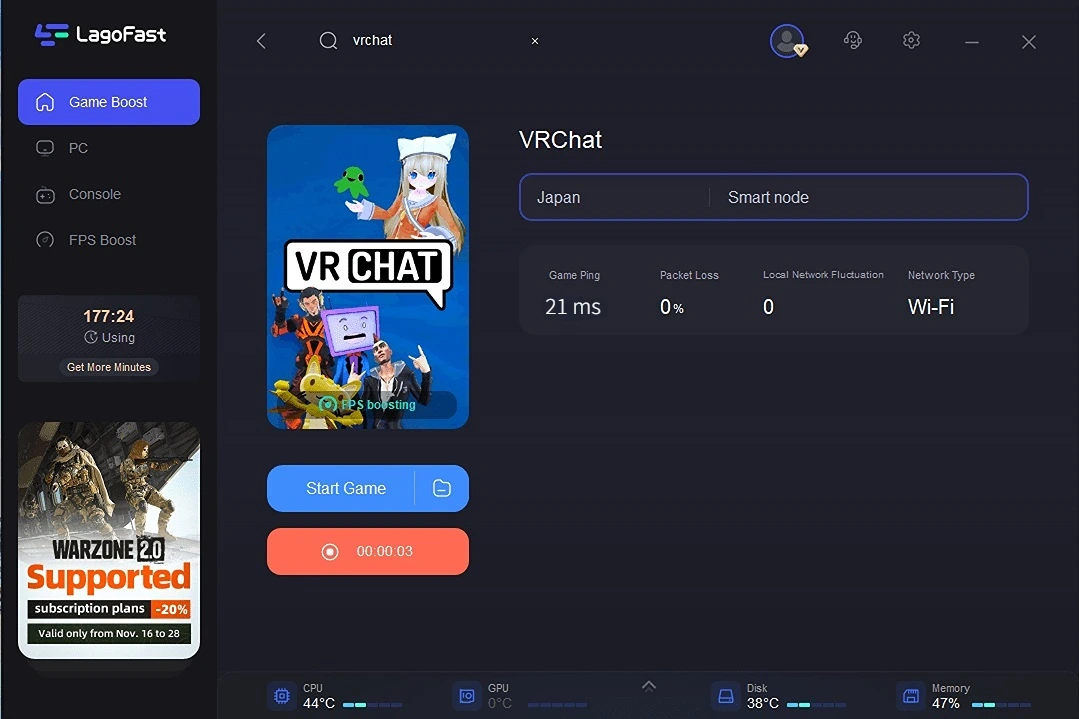Click the CPU 44°C temperature reading
Screen dimensions: 1079x719
coord(319,703)
